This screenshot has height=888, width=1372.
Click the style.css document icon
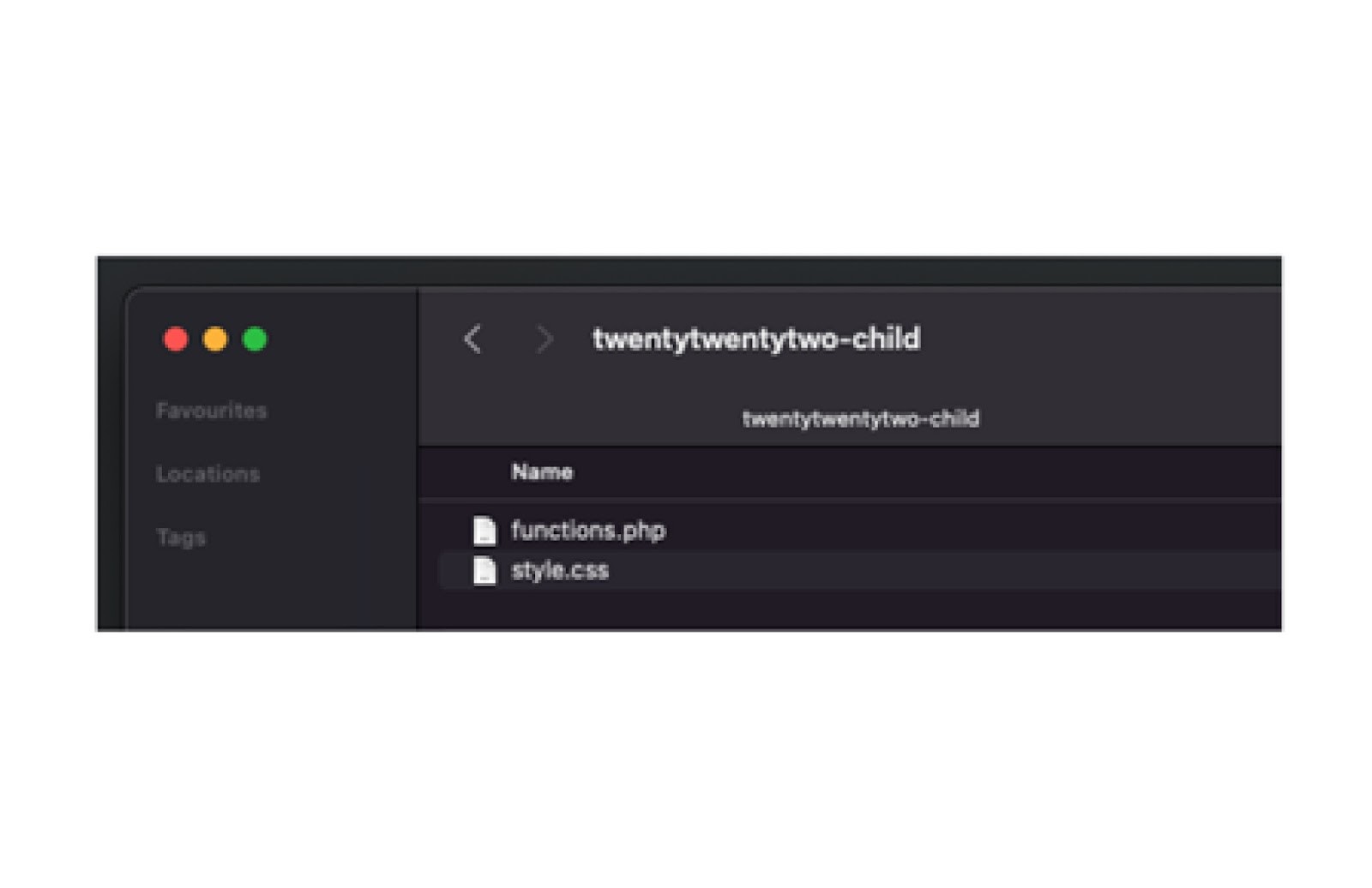pyautogui.click(x=484, y=571)
